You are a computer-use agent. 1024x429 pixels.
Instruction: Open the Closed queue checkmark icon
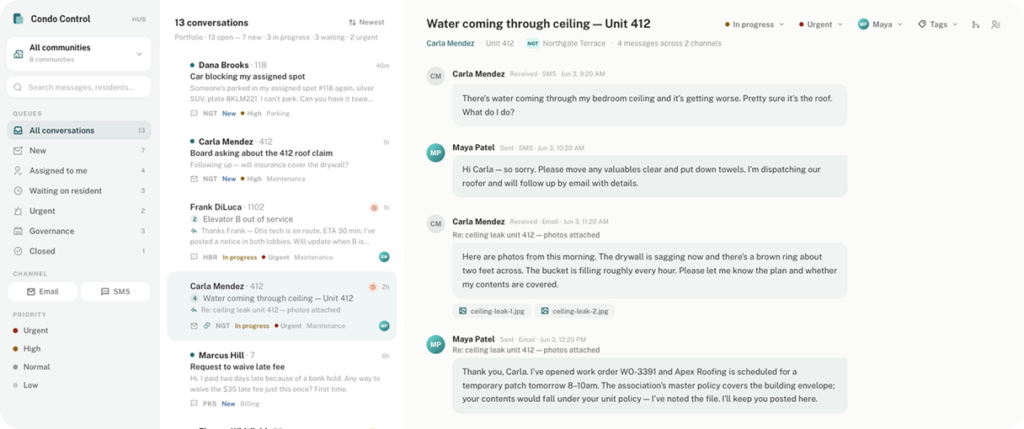pyautogui.click(x=18, y=251)
